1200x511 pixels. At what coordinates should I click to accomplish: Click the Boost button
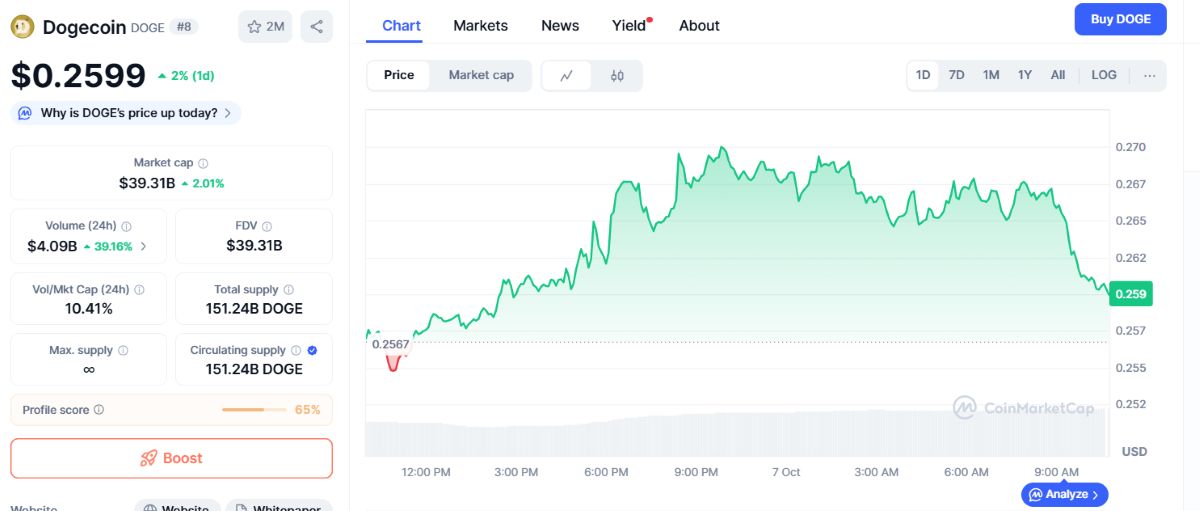[171, 458]
